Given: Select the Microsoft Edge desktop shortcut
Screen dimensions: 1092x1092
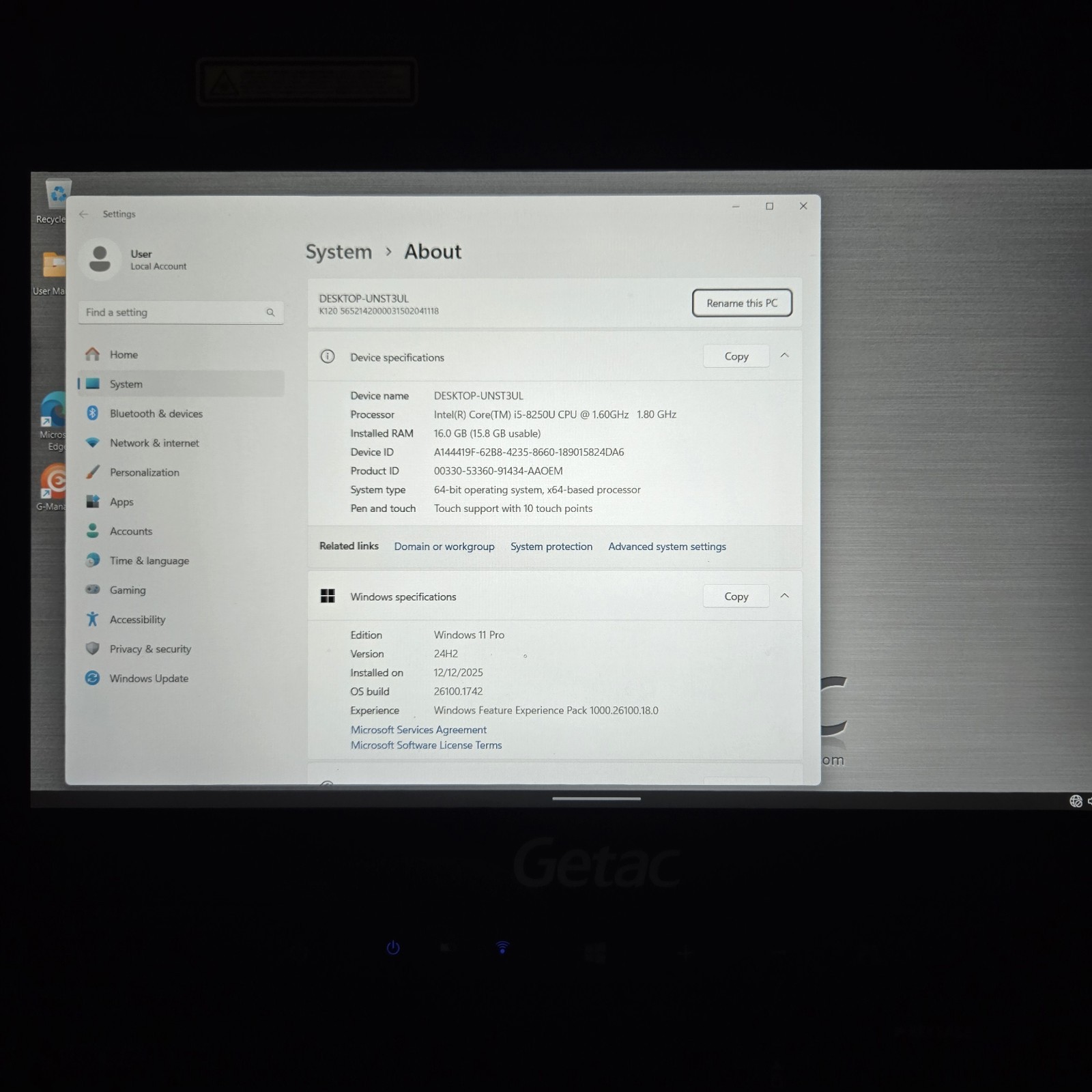Looking at the screenshot, I should tap(53, 421).
